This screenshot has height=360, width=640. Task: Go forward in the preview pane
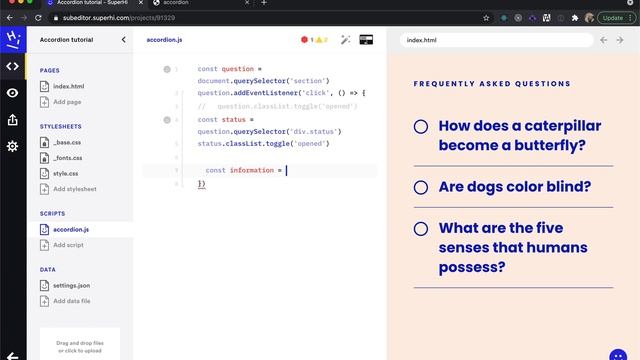click(x=620, y=40)
